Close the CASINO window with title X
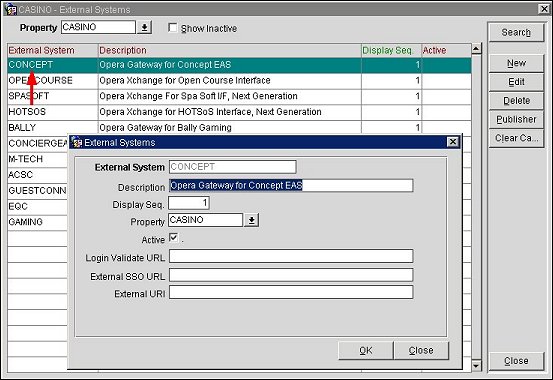 [x=545, y=9]
